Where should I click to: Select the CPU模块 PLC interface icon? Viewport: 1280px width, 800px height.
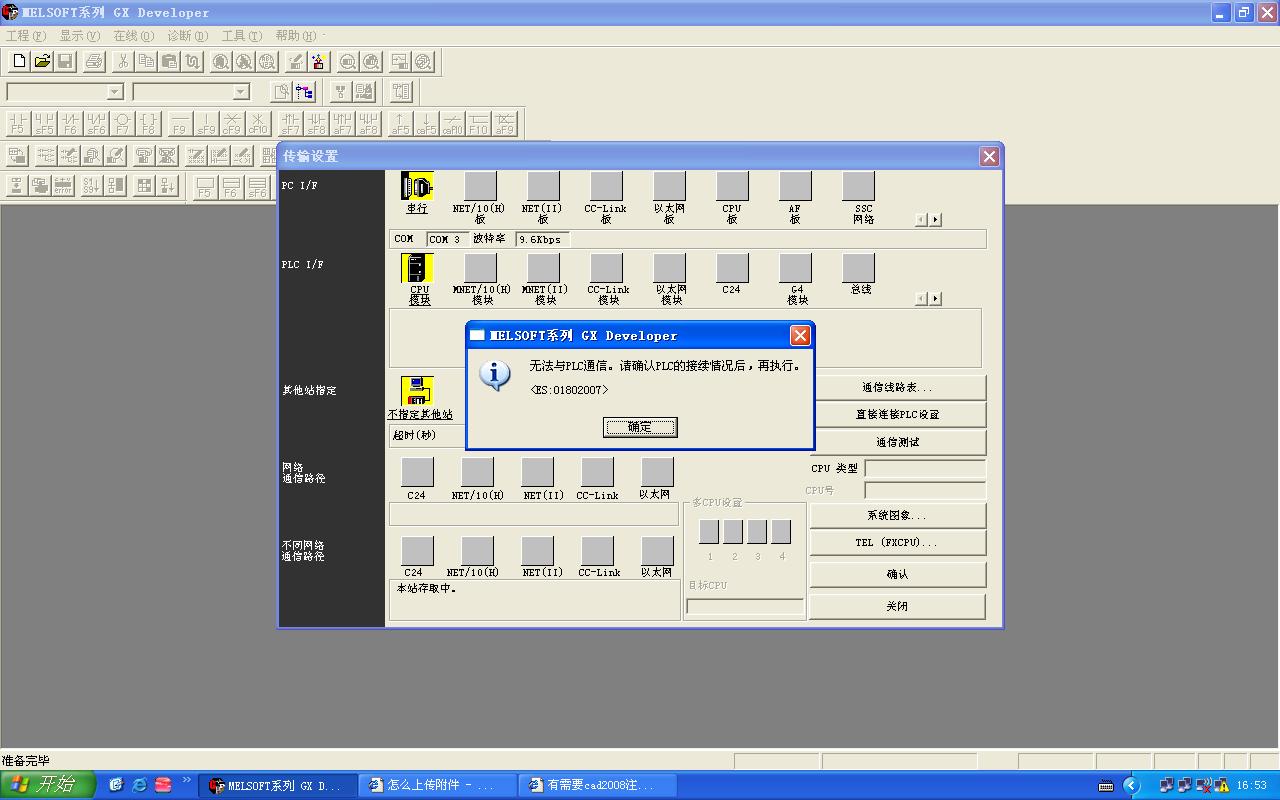tap(417, 268)
